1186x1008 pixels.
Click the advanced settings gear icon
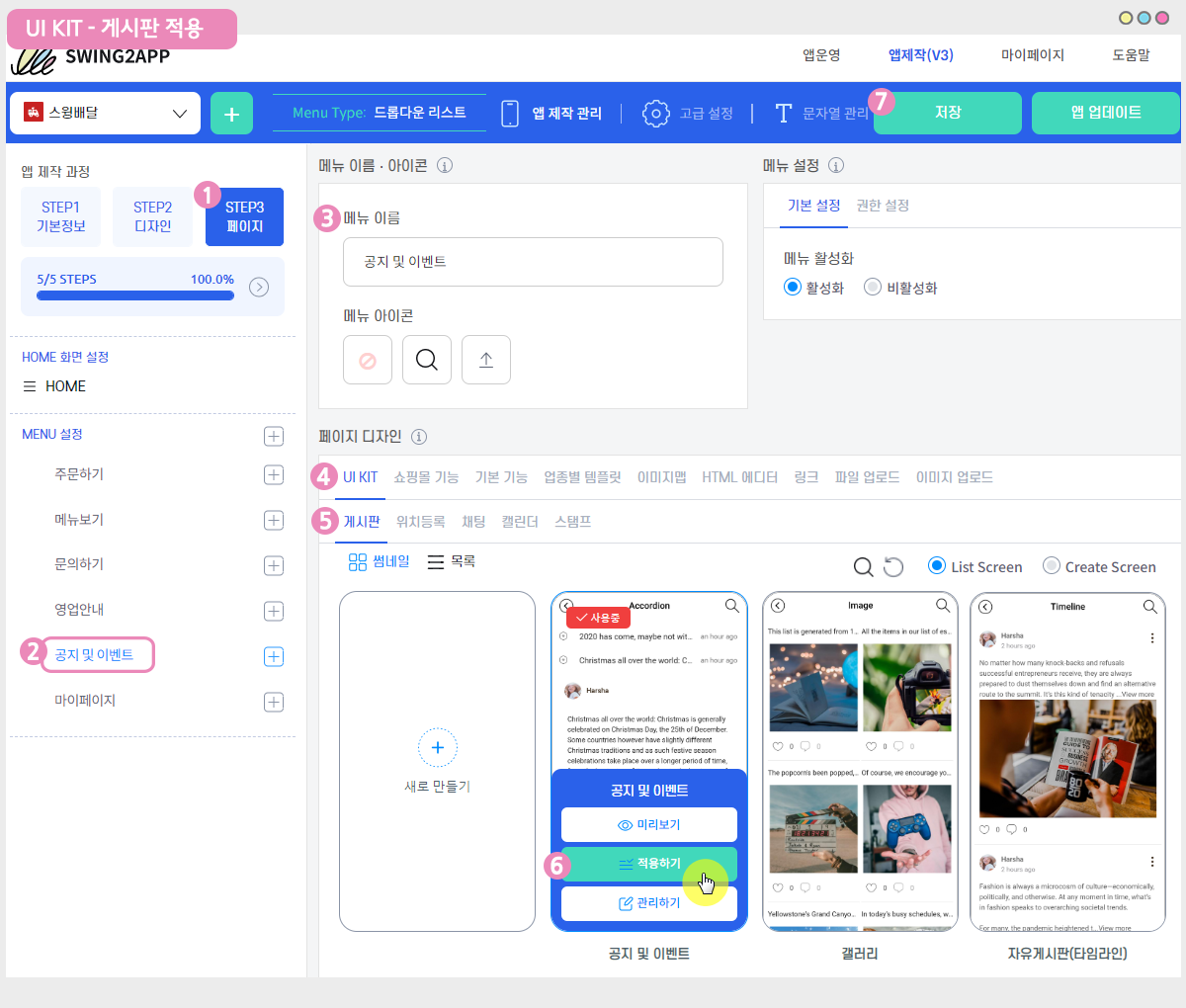(655, 114)
